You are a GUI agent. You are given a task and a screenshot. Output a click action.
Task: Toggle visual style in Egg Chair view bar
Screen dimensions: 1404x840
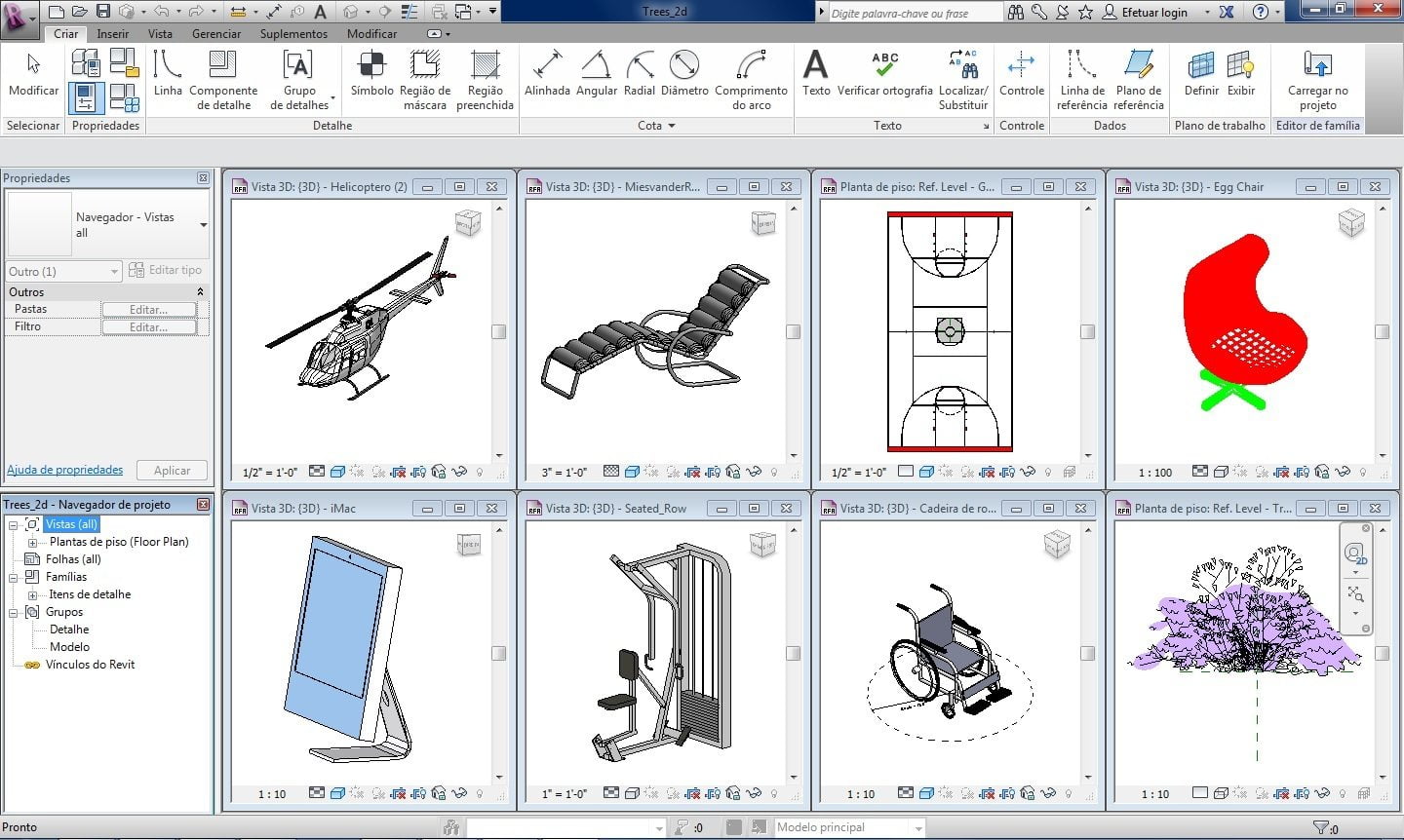(x=1221, y=472)
